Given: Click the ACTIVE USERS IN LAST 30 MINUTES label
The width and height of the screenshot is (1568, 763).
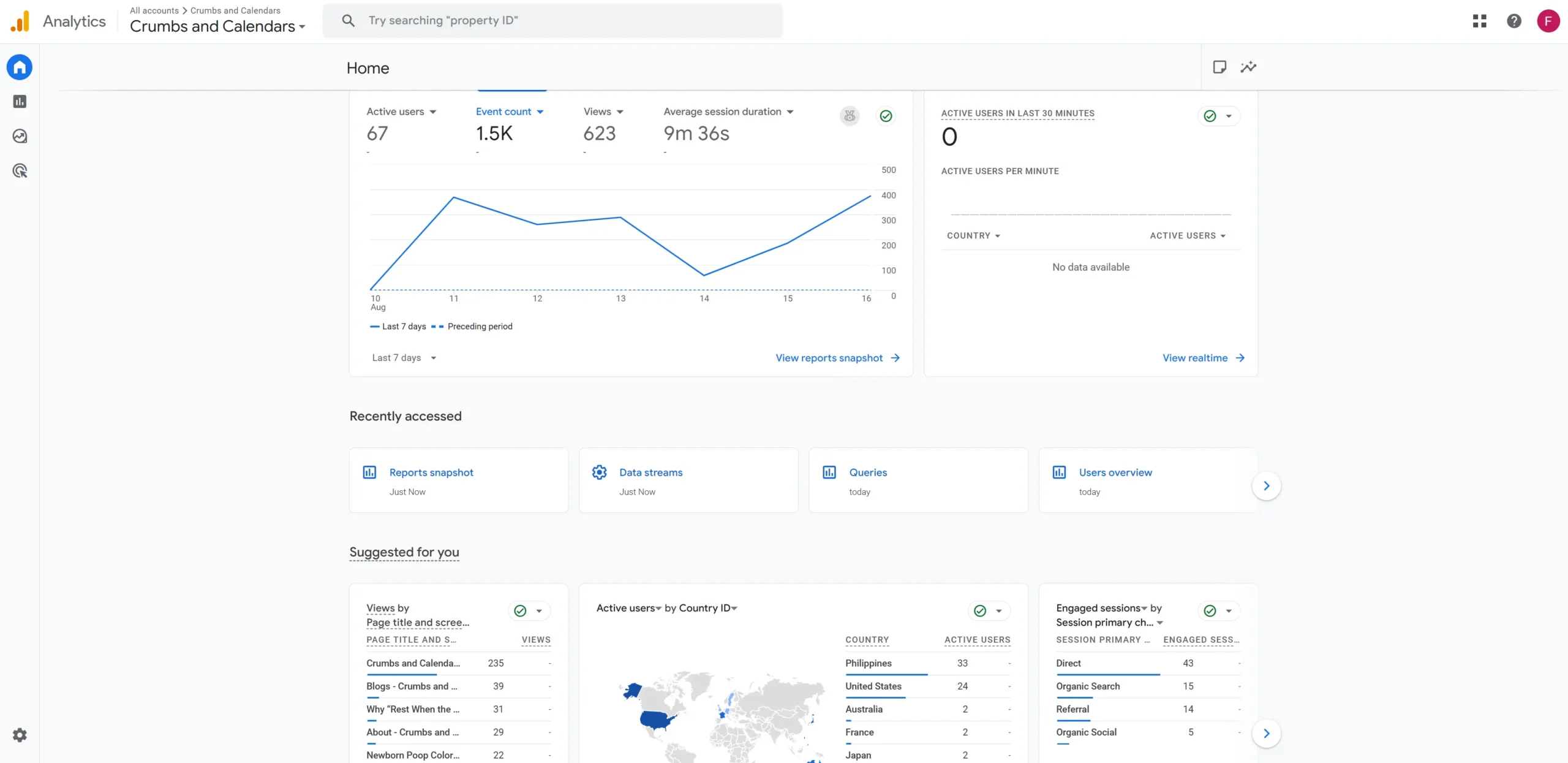Looking at the screenshot, I should (x=1017, y=113).
